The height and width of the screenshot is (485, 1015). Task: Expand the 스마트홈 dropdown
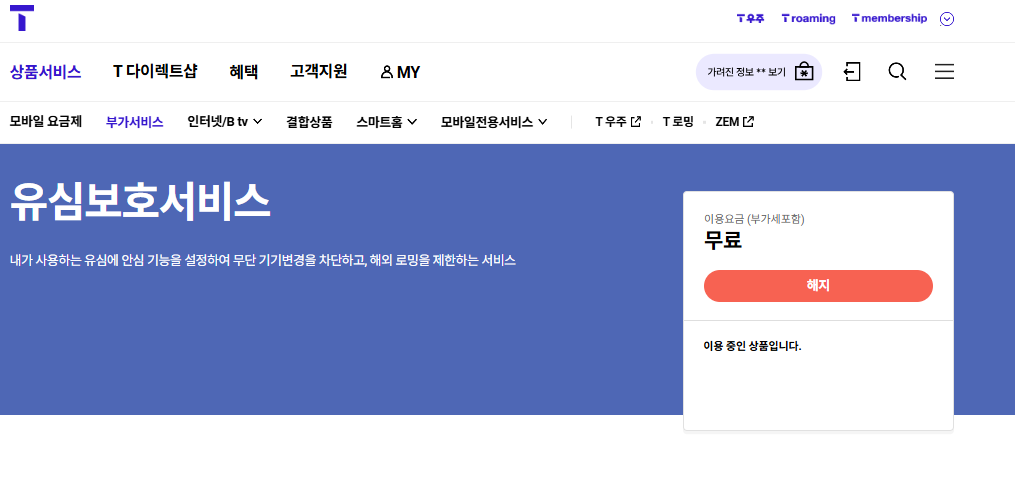386,121
